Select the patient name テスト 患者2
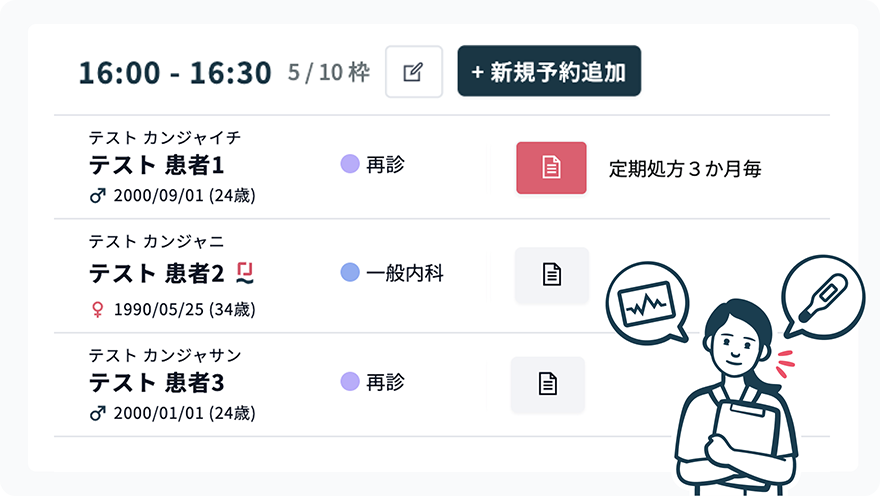The image size is (880, 496). 157,274
